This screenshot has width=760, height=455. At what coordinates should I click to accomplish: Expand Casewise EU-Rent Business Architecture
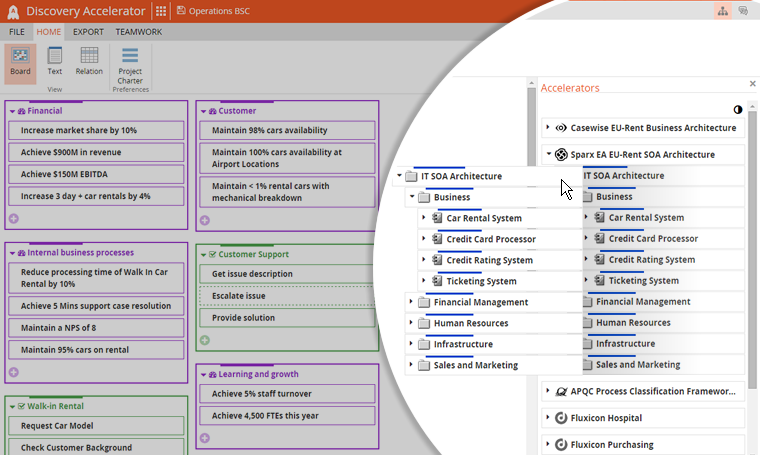click(548, 127)
